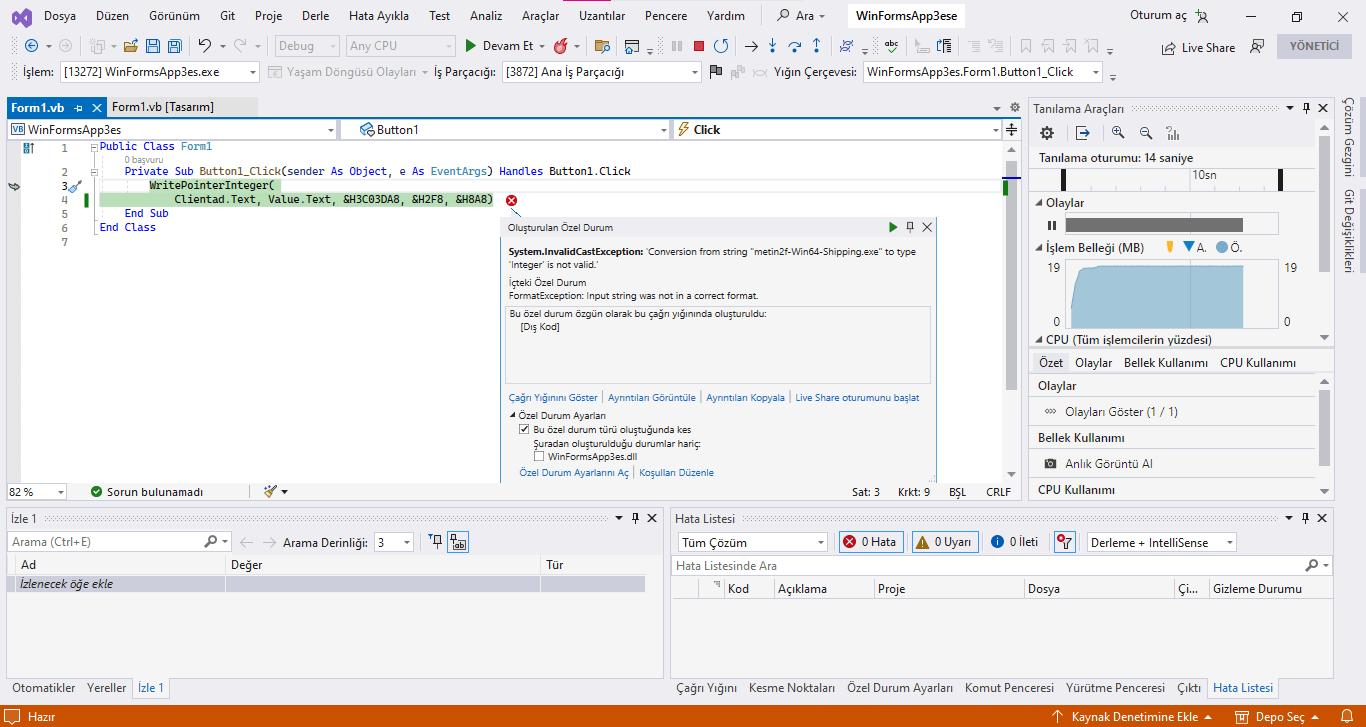Collapse the Özel Durum Ayarları section
The height and width of the screenshot is (727, 1366).
pyautogui.click(x=513, y=415)
